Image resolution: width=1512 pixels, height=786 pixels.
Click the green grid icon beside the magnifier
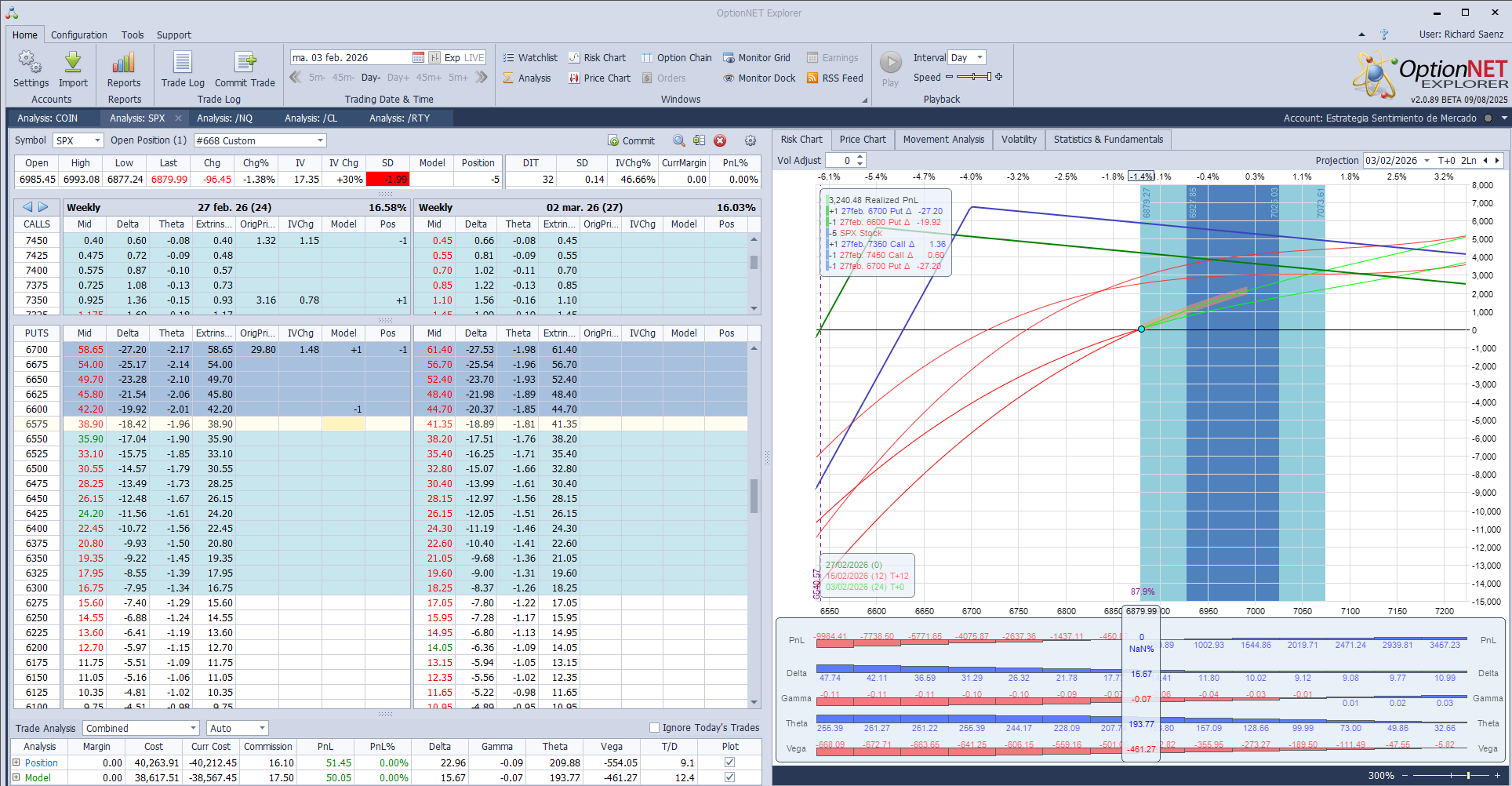[x=699, y=140]
